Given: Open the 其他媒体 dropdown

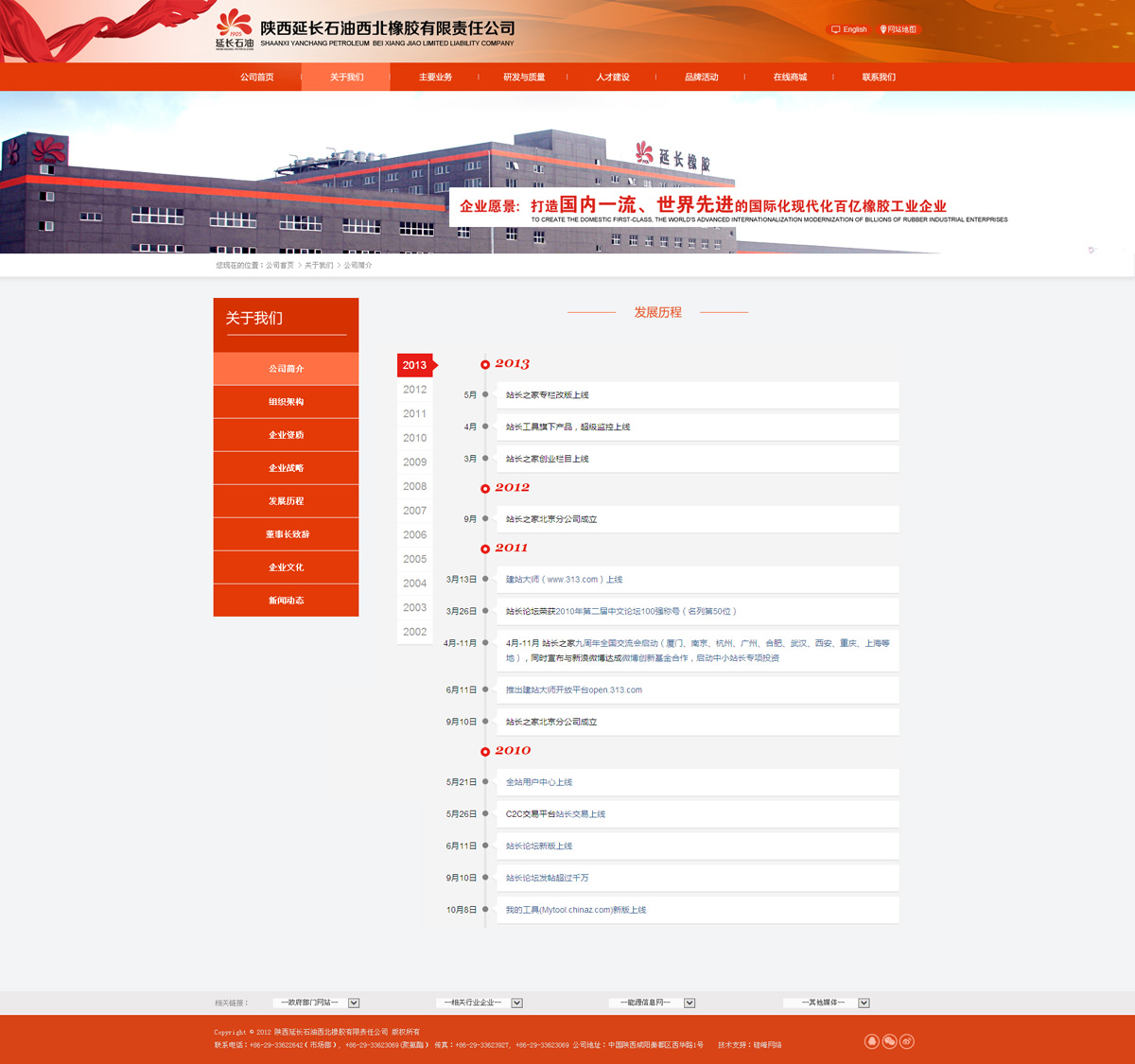Looking at the screenshot, I should 864,1003.
